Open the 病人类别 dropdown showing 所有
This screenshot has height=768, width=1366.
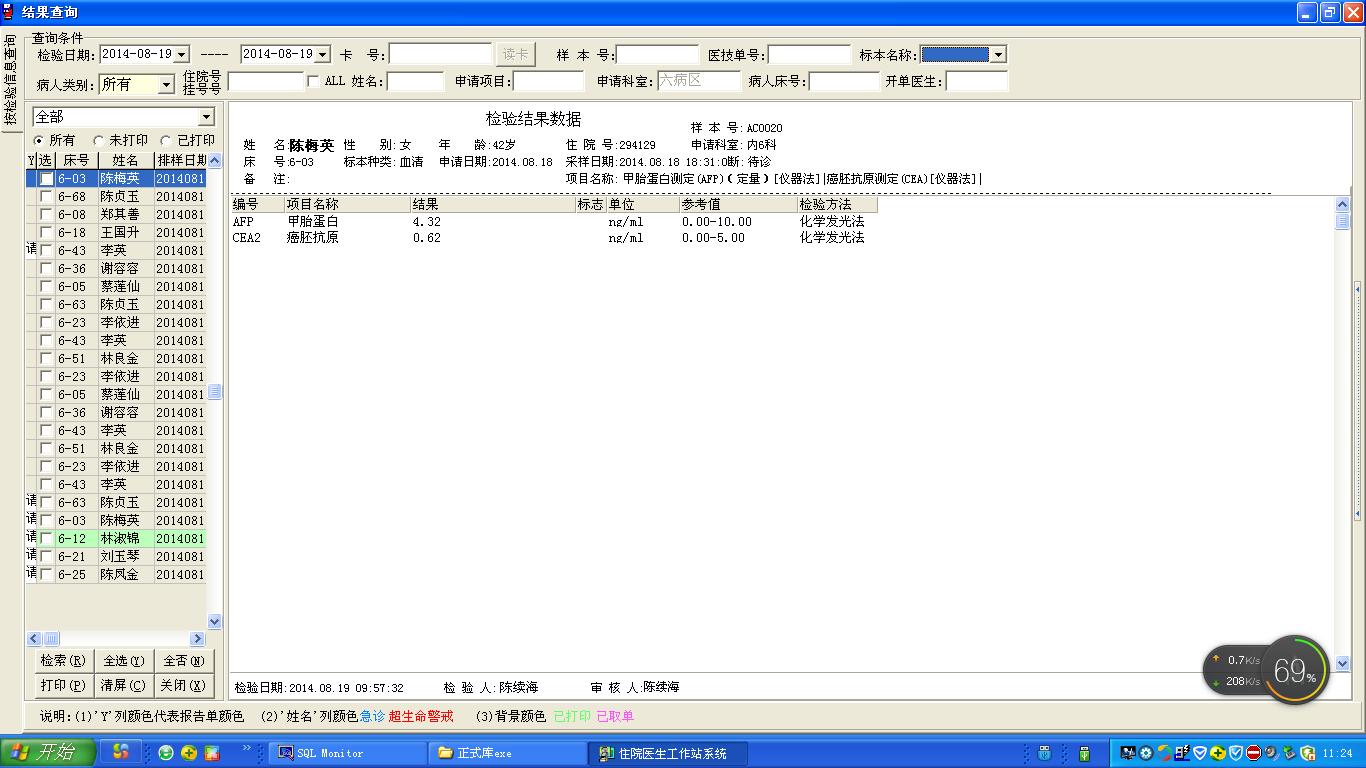point(167,85)
